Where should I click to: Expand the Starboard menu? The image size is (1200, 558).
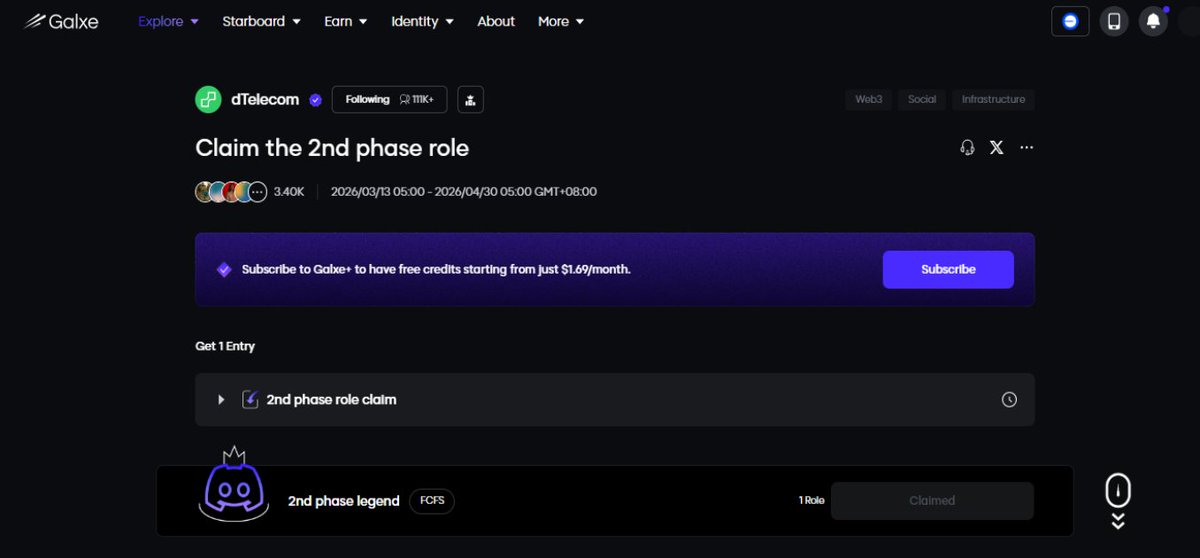coord(261,21)
